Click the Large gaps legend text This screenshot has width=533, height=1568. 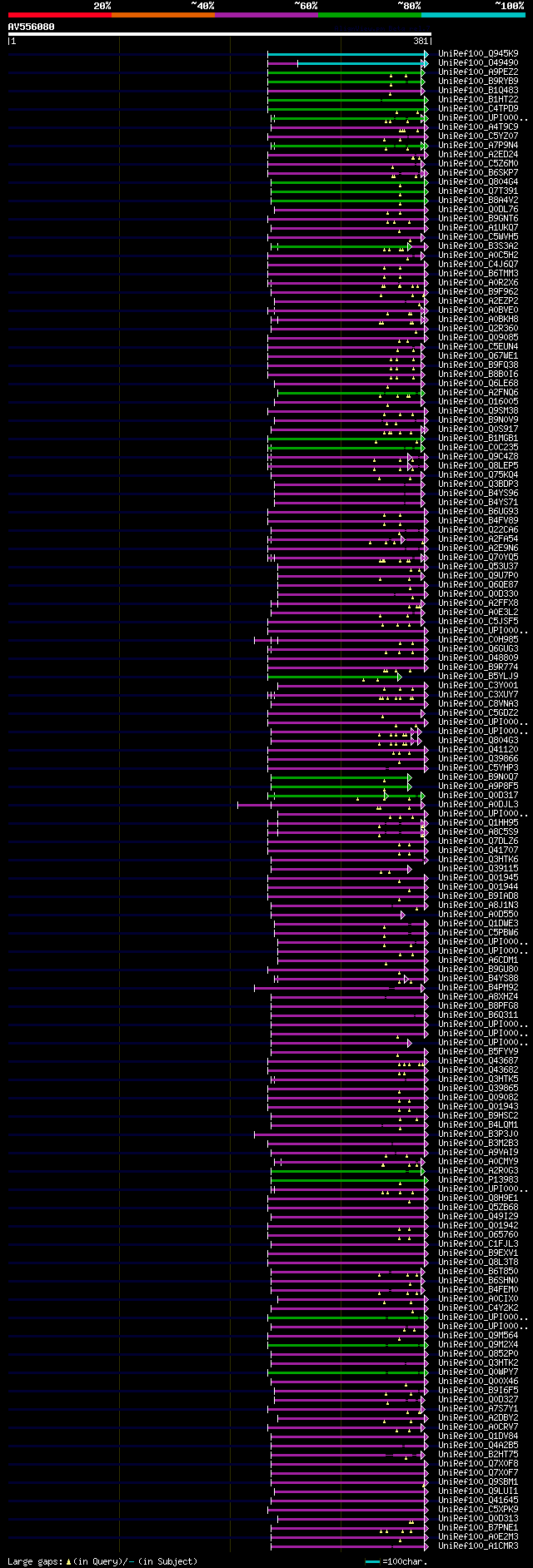point(102,1561)
